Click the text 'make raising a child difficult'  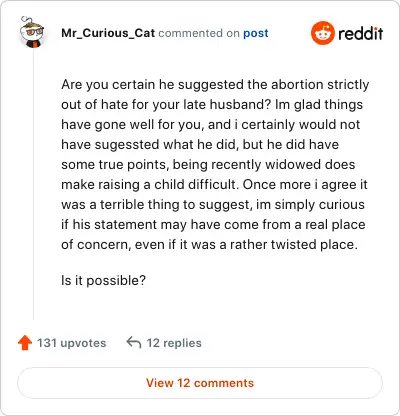click(x=149, y=185)
